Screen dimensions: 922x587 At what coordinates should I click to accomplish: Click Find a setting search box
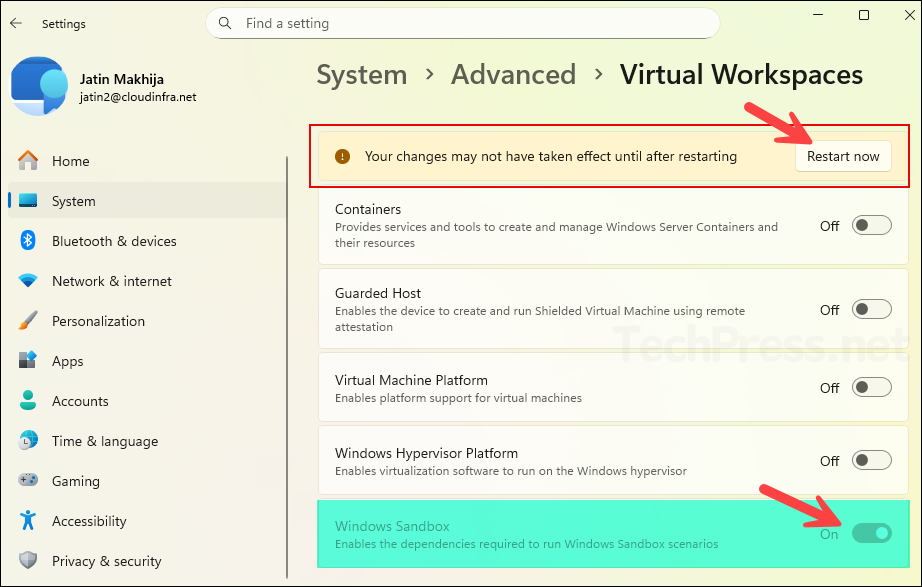pos(462,22)
